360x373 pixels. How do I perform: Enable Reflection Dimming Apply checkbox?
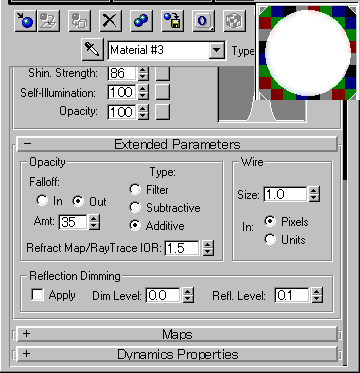point(37,295)
